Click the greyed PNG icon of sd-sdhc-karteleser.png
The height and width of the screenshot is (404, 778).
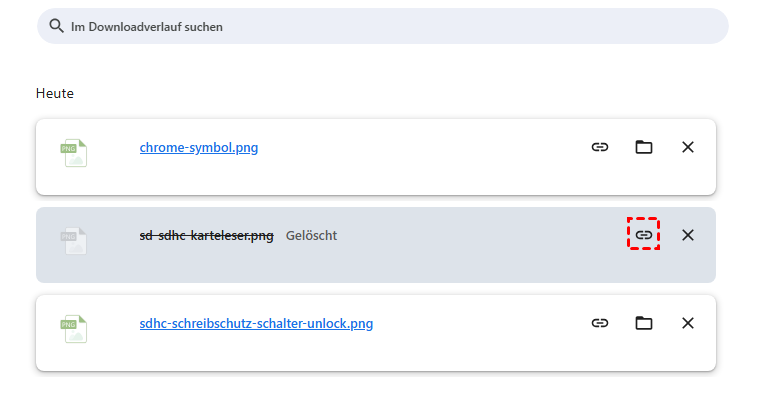coord(74,240)
